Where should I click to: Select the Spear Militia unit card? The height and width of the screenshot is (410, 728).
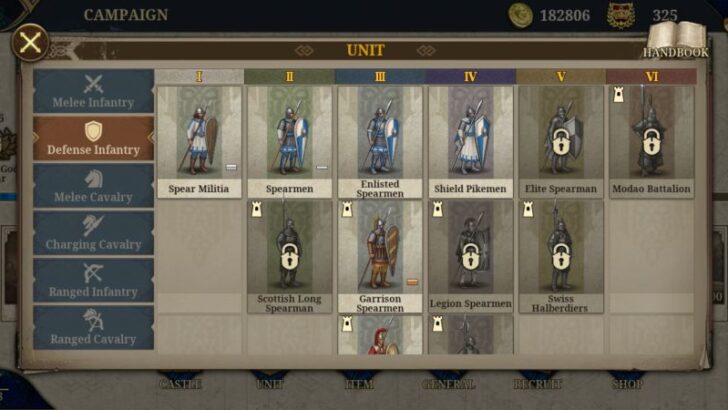[x=199, y=142]
